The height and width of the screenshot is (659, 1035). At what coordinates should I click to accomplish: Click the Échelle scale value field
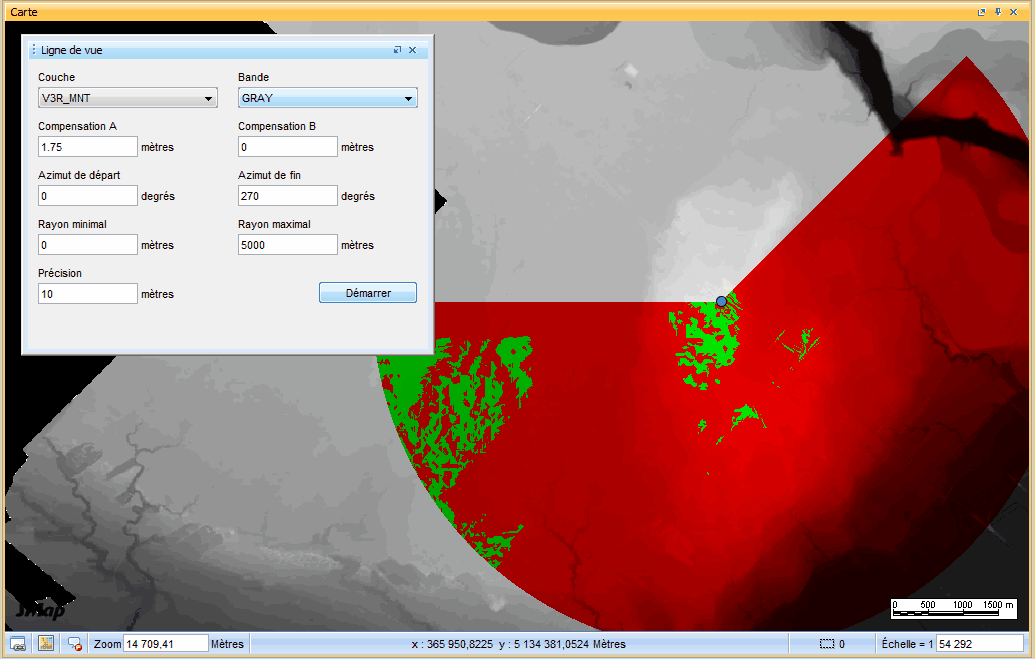click(x=979, y=644)
